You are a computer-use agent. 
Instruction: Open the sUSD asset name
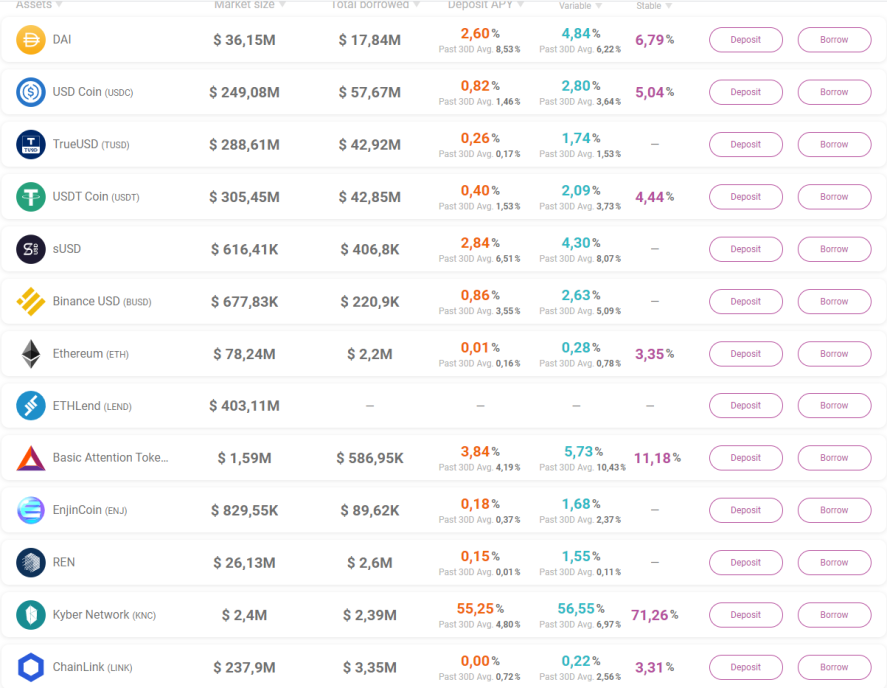[x=67, y=249]
